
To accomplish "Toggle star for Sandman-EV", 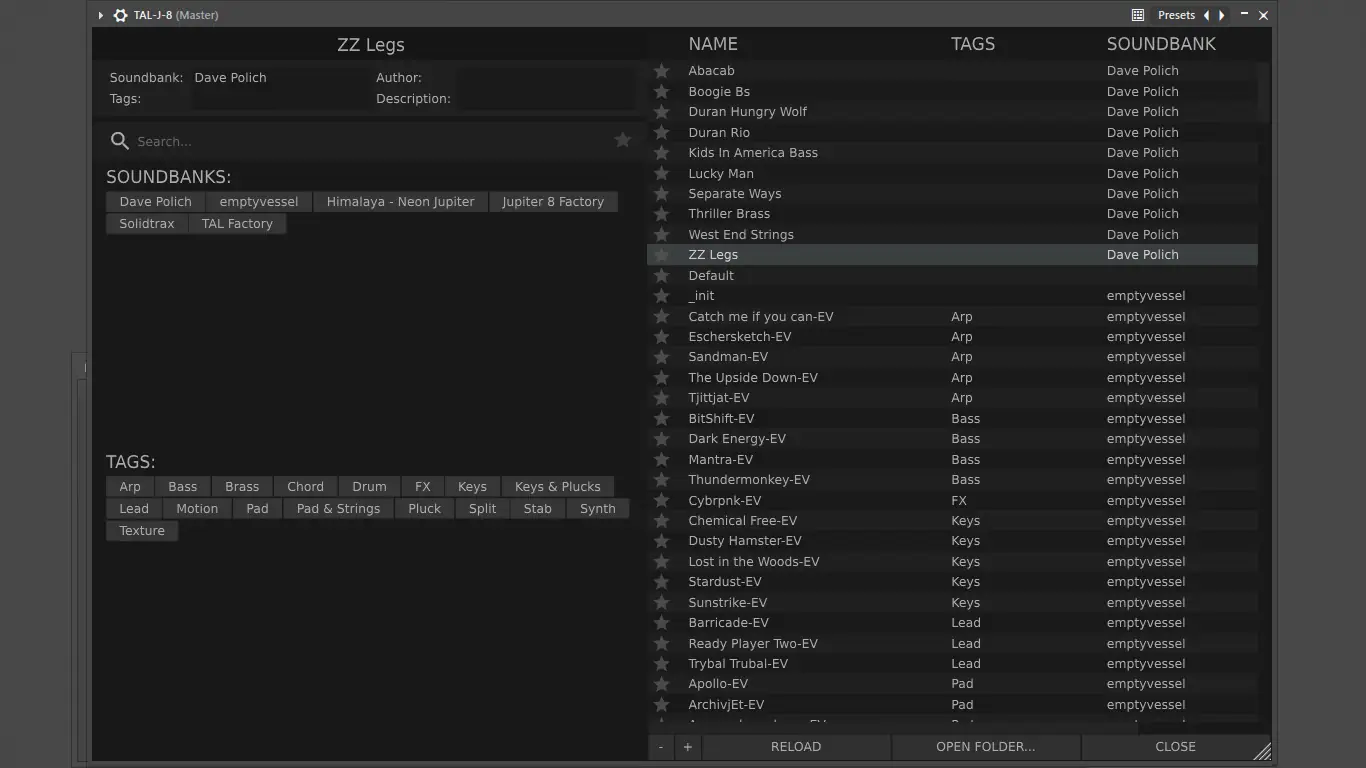I will point(661,357).
